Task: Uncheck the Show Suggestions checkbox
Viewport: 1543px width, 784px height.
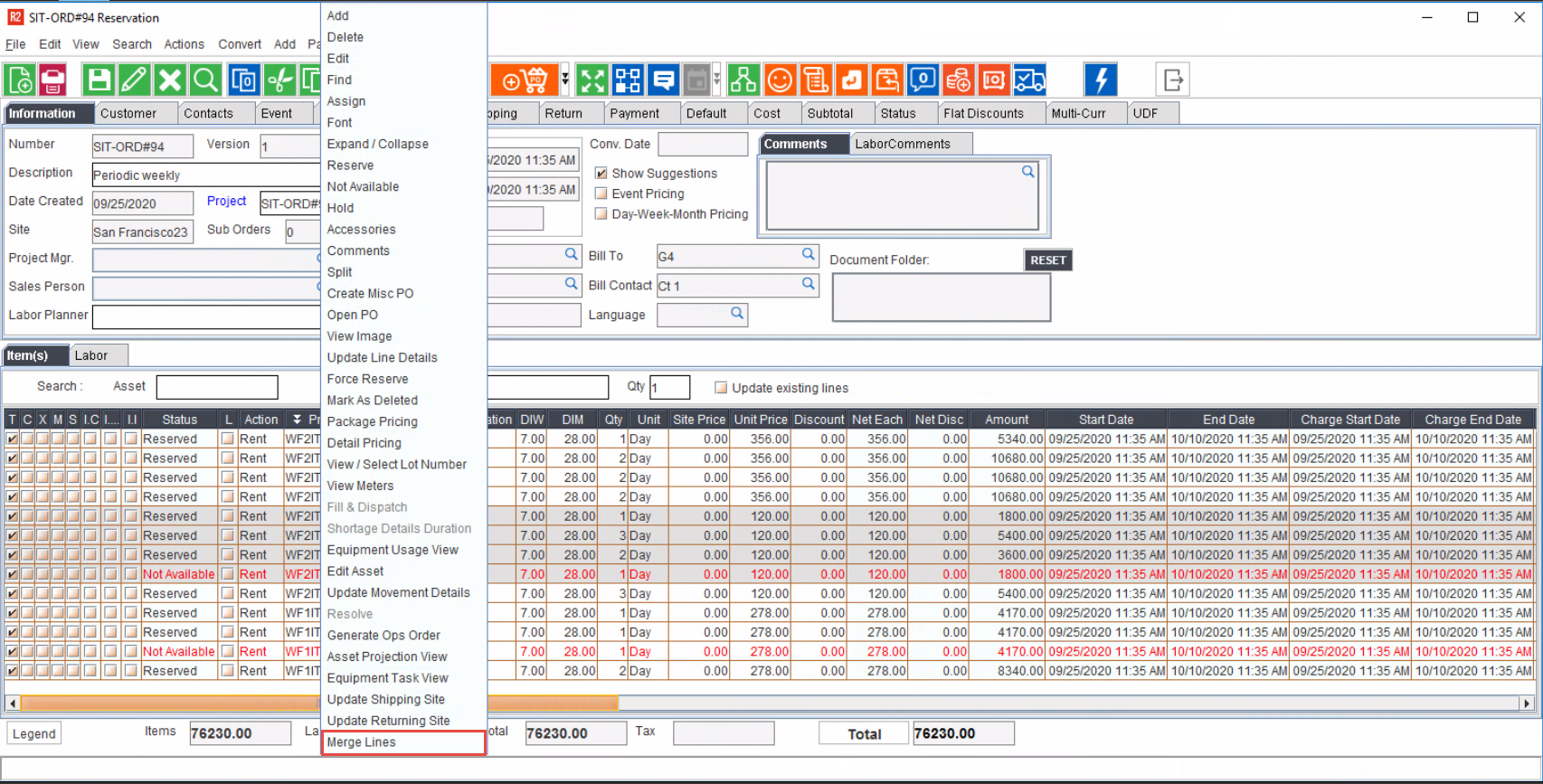Action: click(601, 173)
